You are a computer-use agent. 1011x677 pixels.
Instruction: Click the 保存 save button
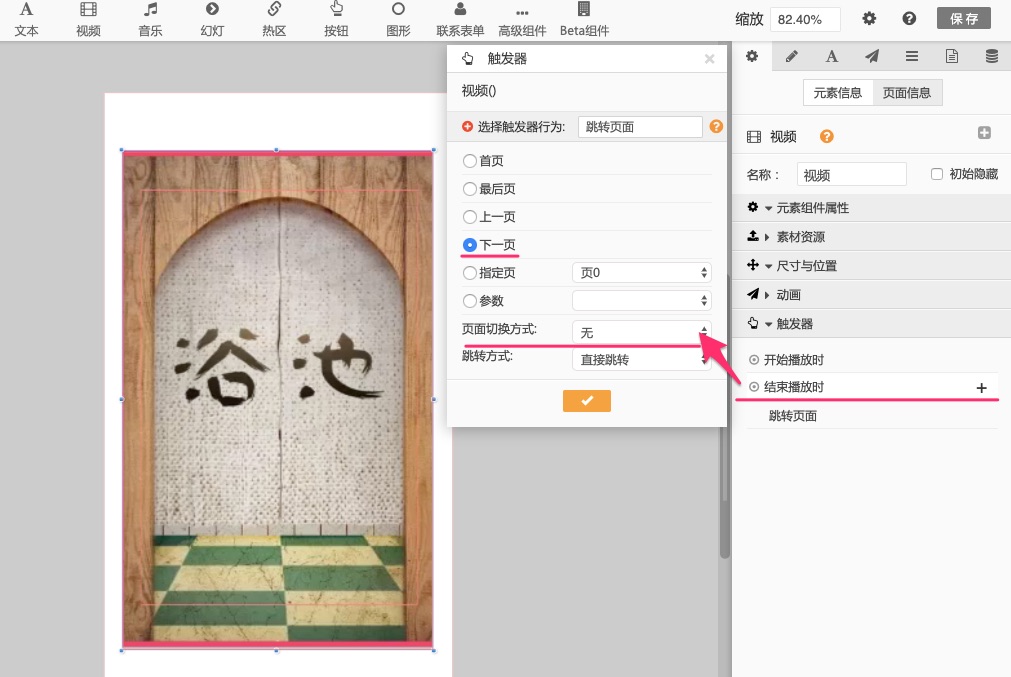click(x=963, y=19)
